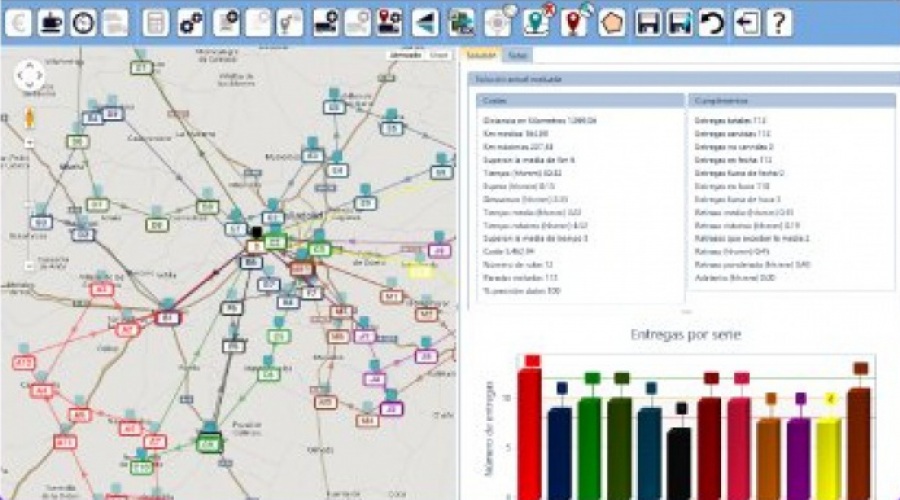Viewport: 900px width, 500px height.
Task: Click the yellow stop marker on map's east side
Action: [421, 271]
